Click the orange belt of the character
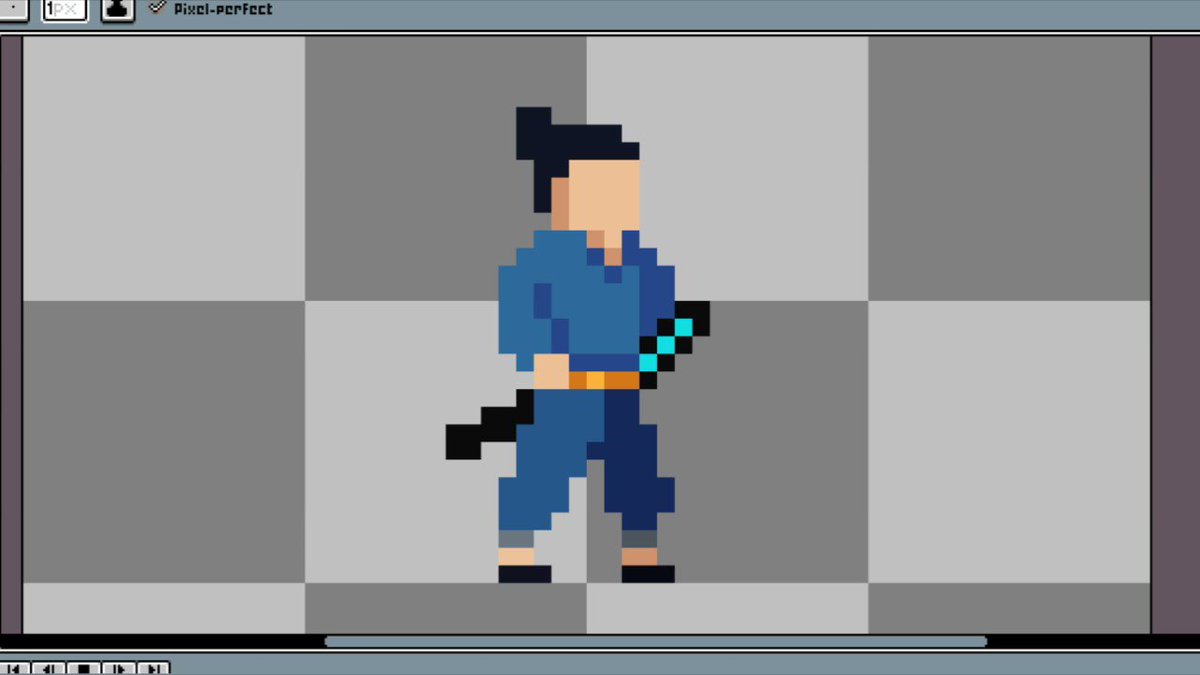This screenshot has height=675, width=1200. (608, 380)
